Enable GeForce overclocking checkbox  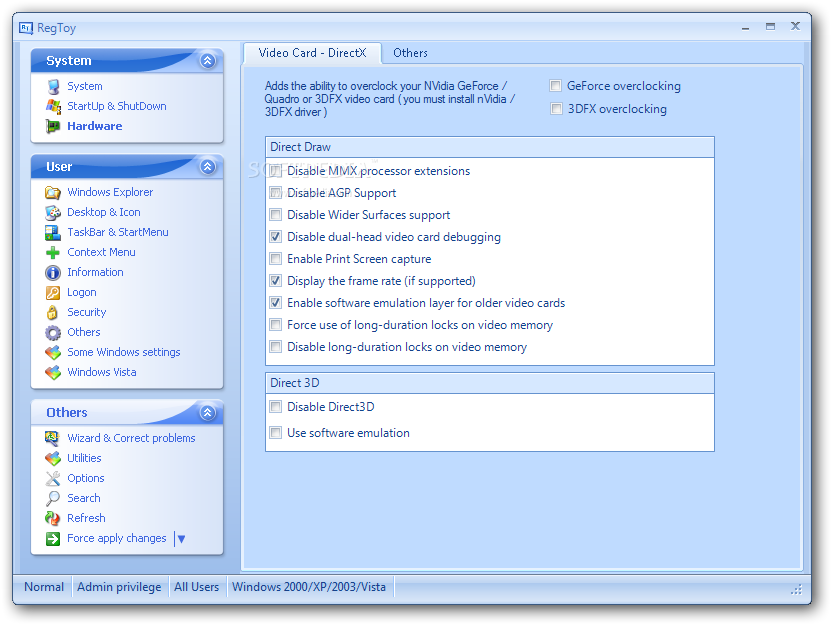(556, 85)
